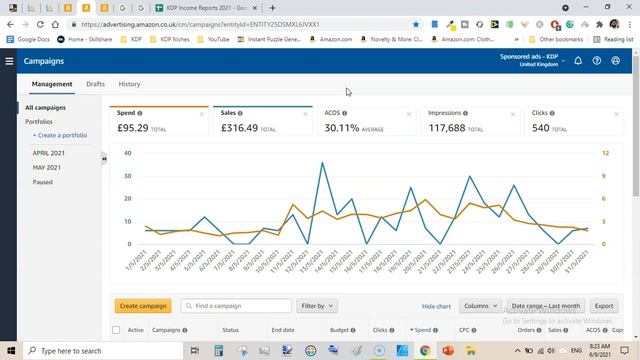Screen dimensions: 640x360
Task: Remove the Spend metric card
Action: [x=202, y=114]
